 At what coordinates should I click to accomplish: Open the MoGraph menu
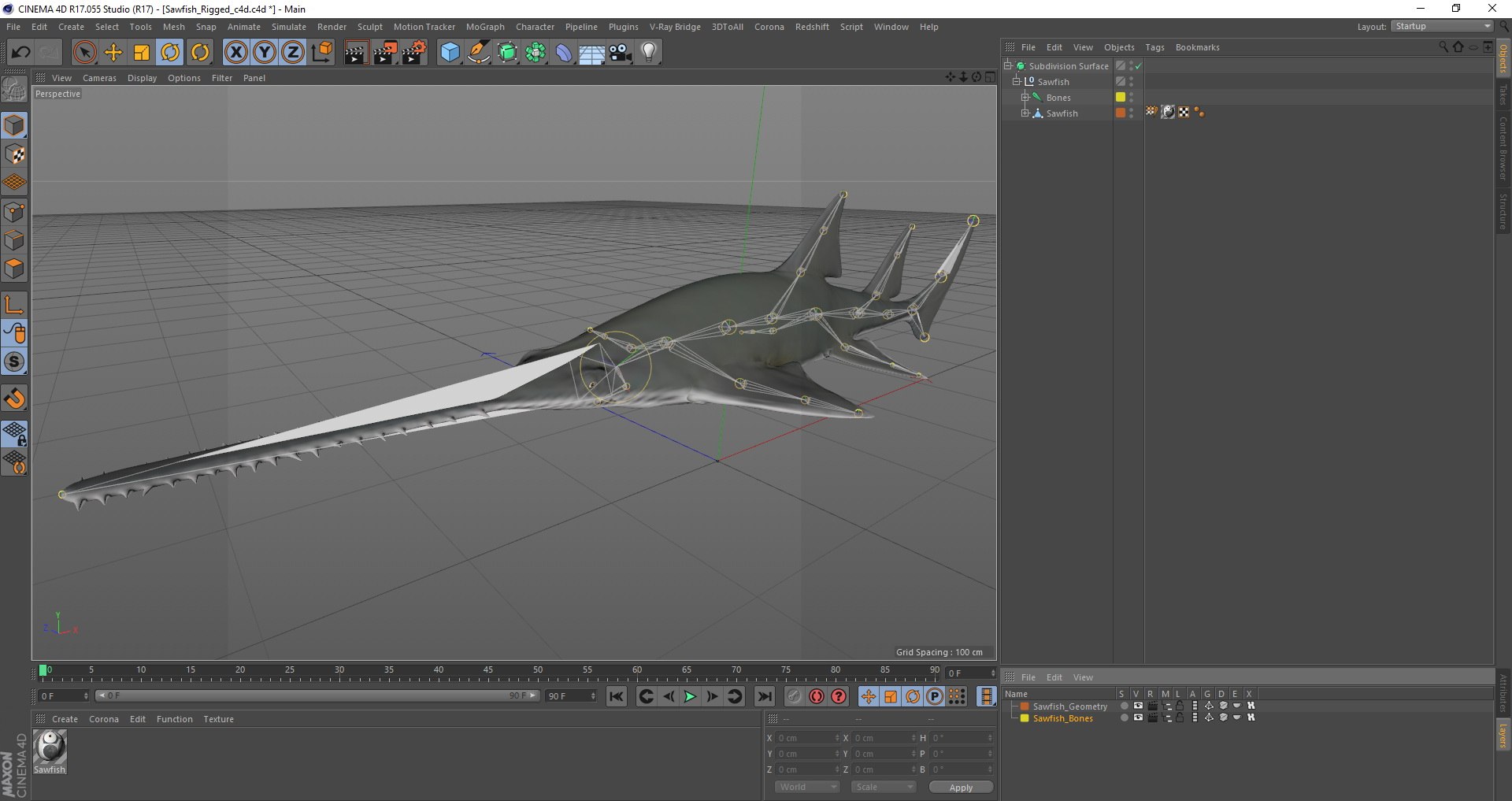point(485,27)
